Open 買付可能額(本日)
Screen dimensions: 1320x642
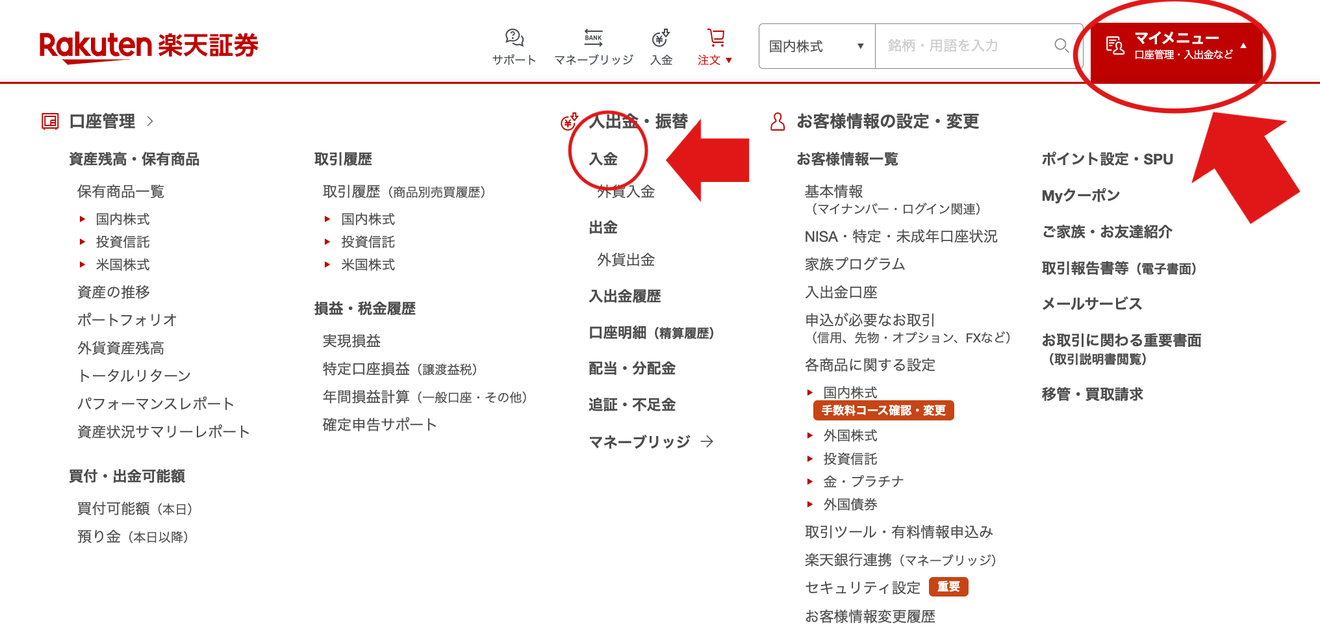(x=135, y=509)
